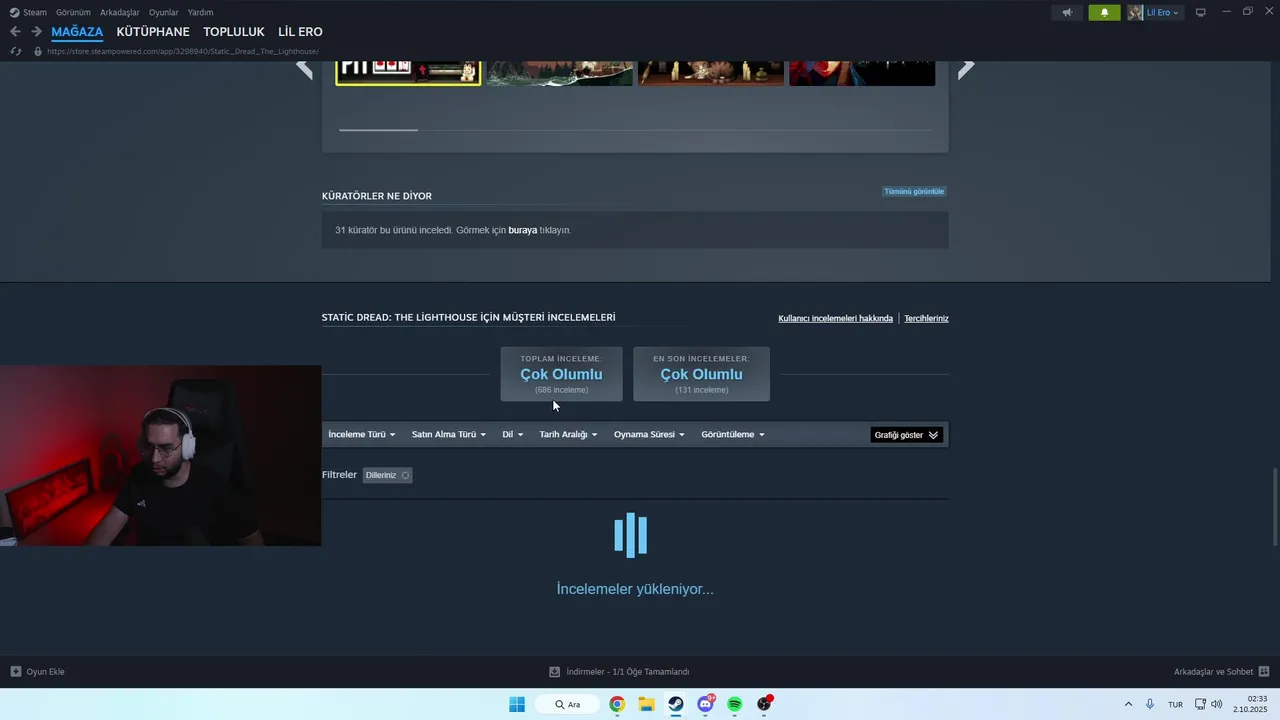Remove the Dilleriniz filter tag
The image size is (1280, 720).
tap(405, 475)
